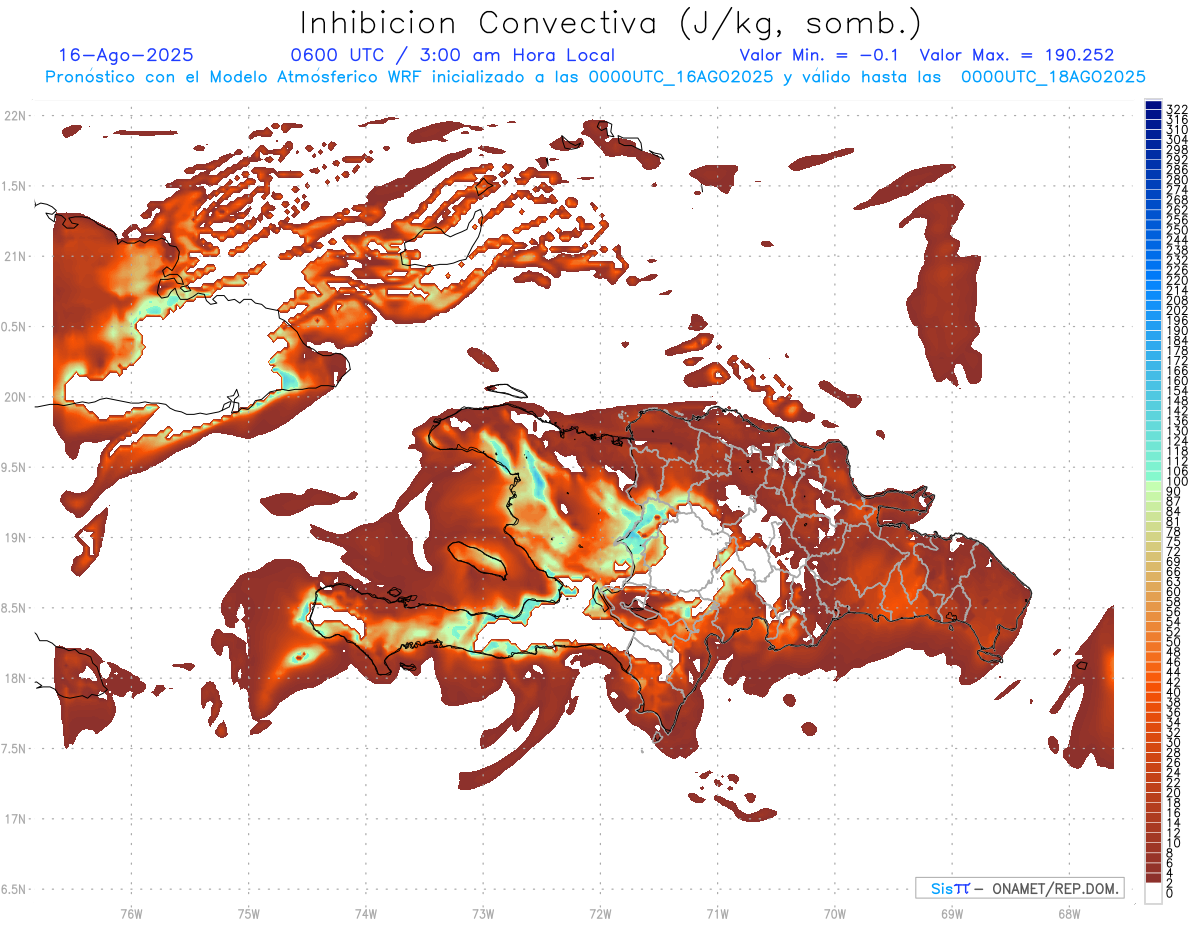Click the colorbar value label '100'

(1176, 483)
